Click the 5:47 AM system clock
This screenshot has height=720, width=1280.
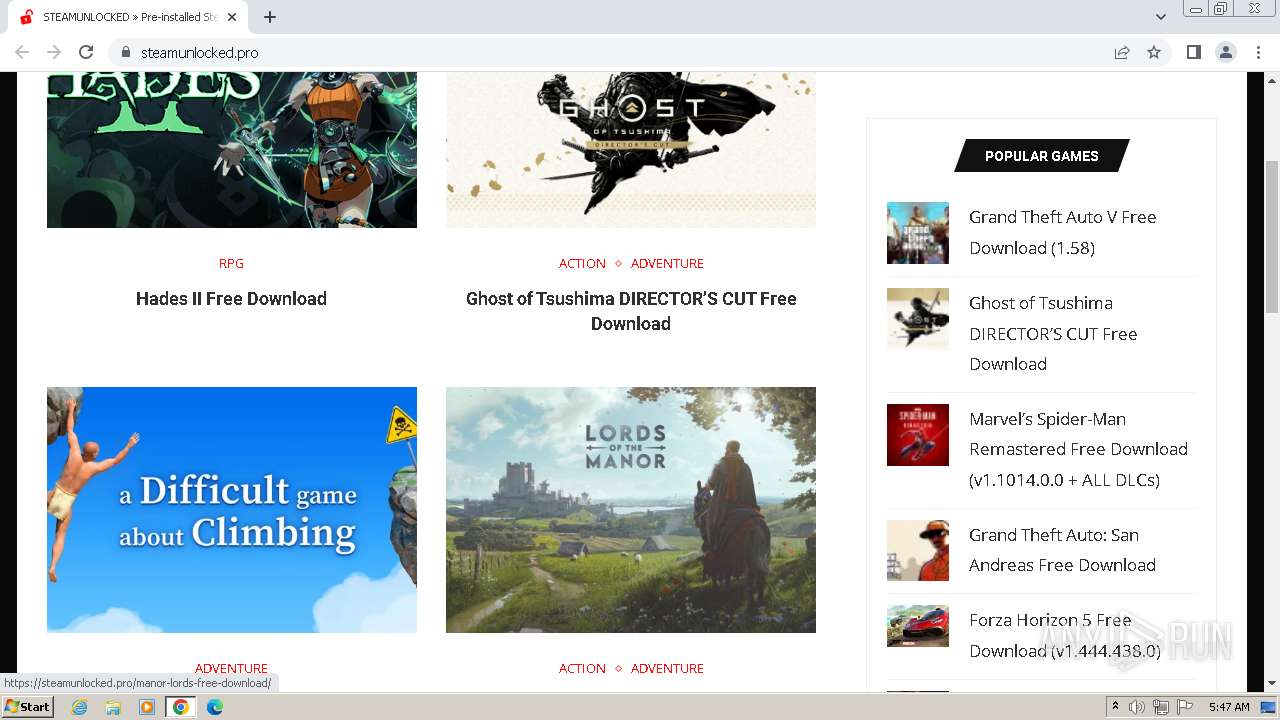[1229, 707]
